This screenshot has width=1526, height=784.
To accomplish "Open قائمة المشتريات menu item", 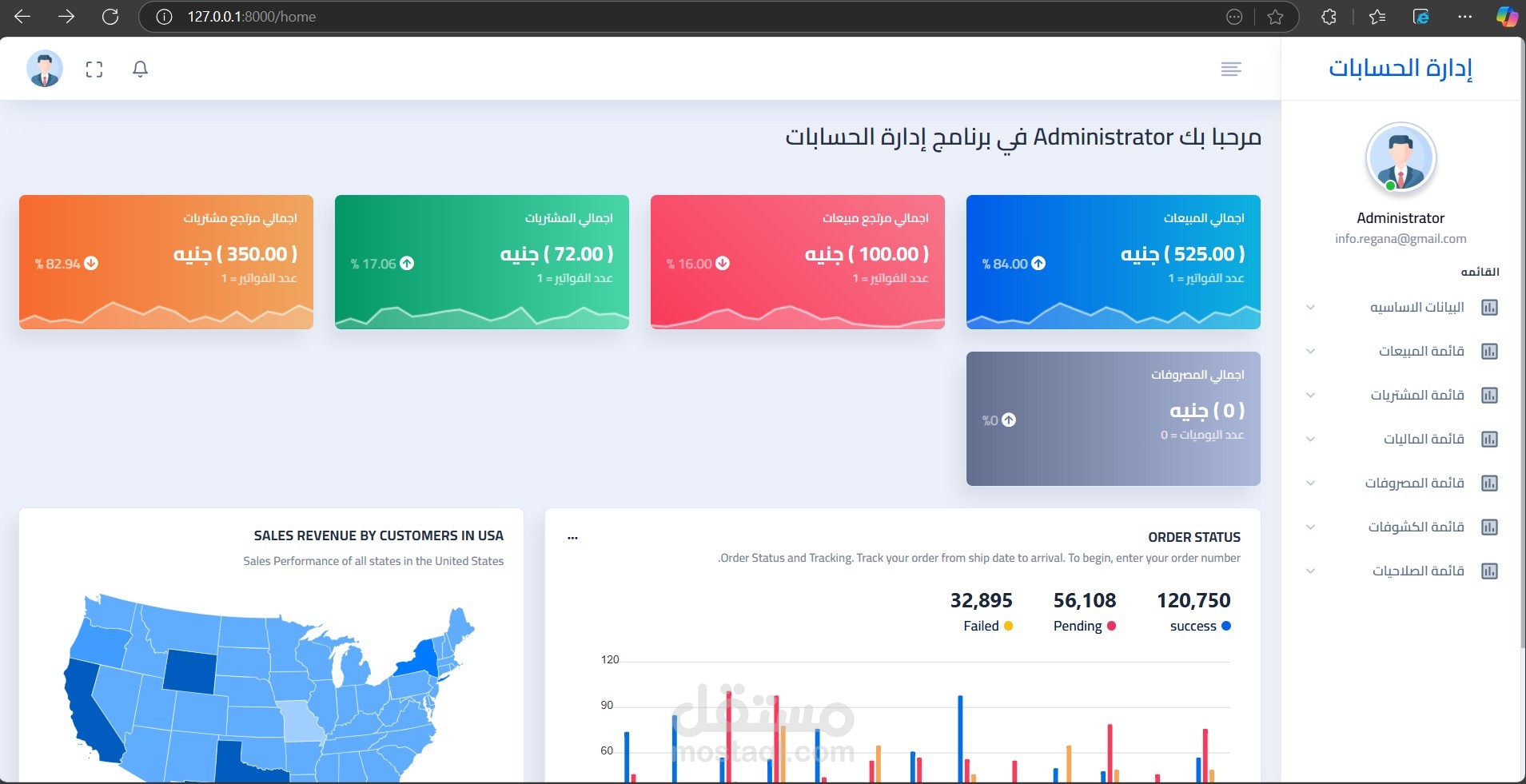I will tap(1400, 395).
